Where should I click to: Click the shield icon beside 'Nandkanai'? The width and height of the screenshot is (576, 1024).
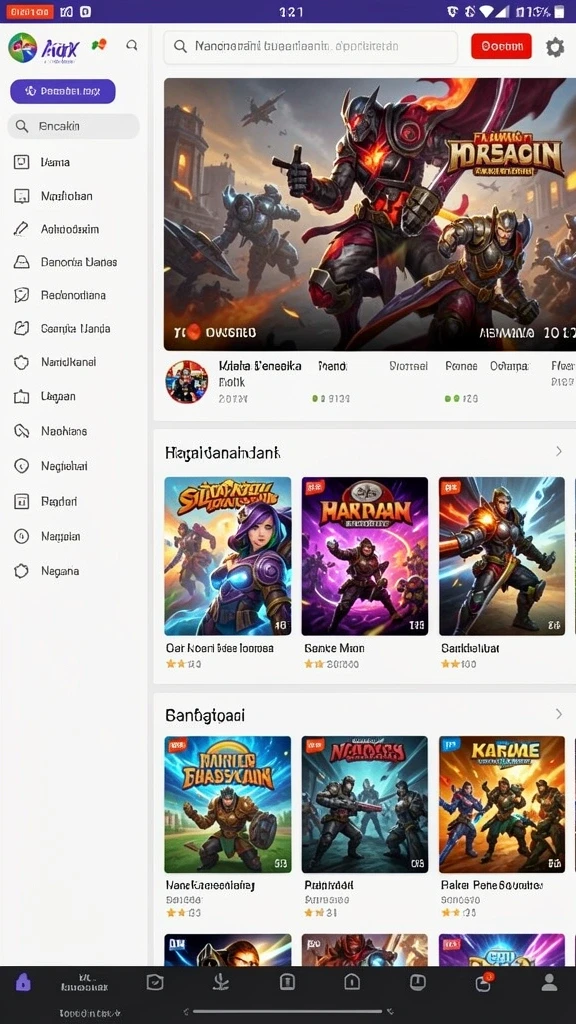(x=22, y=362)
